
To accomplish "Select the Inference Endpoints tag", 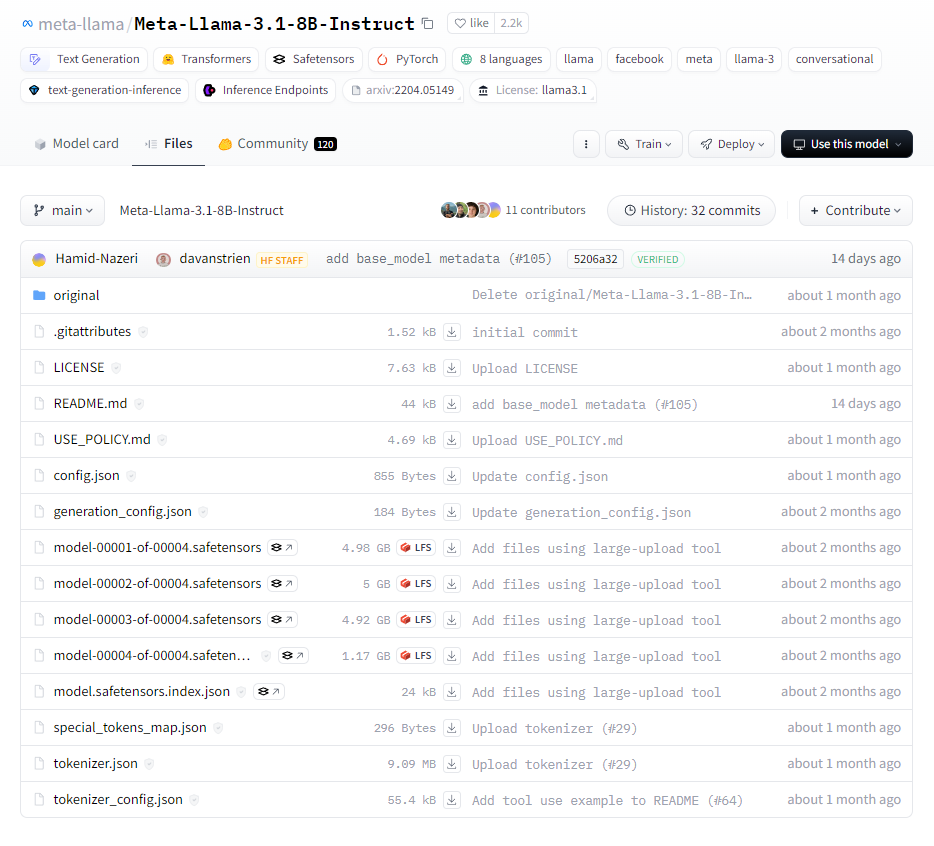I will point(266,90).
